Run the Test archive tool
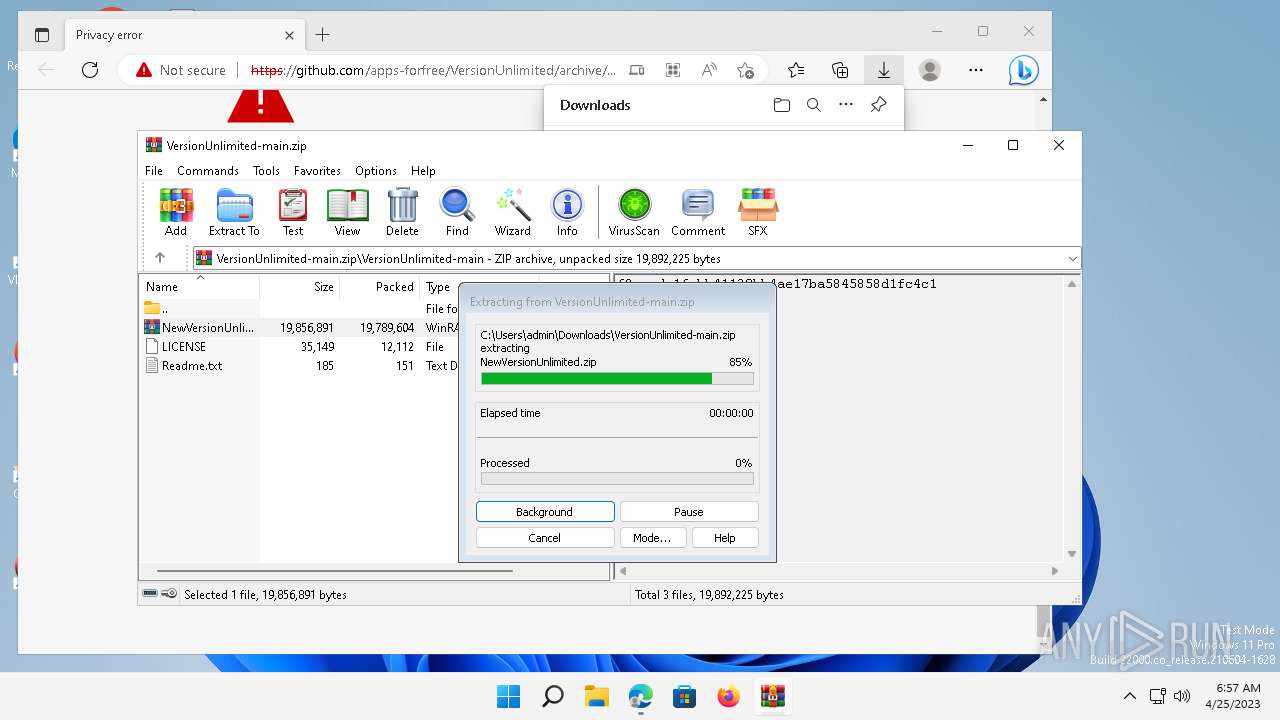The height and width of the screenshot is (720, 1280). (x=293, y=212)
